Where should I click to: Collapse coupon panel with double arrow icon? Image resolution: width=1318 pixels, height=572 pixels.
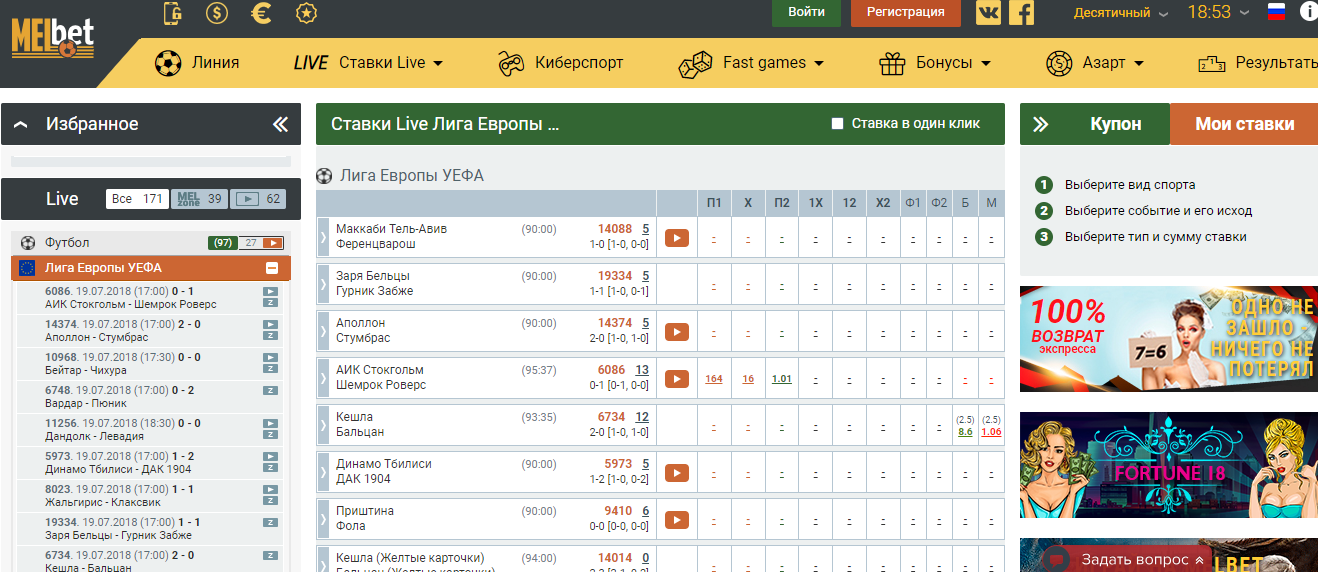pyautogui.click(x=1041, y=125)
